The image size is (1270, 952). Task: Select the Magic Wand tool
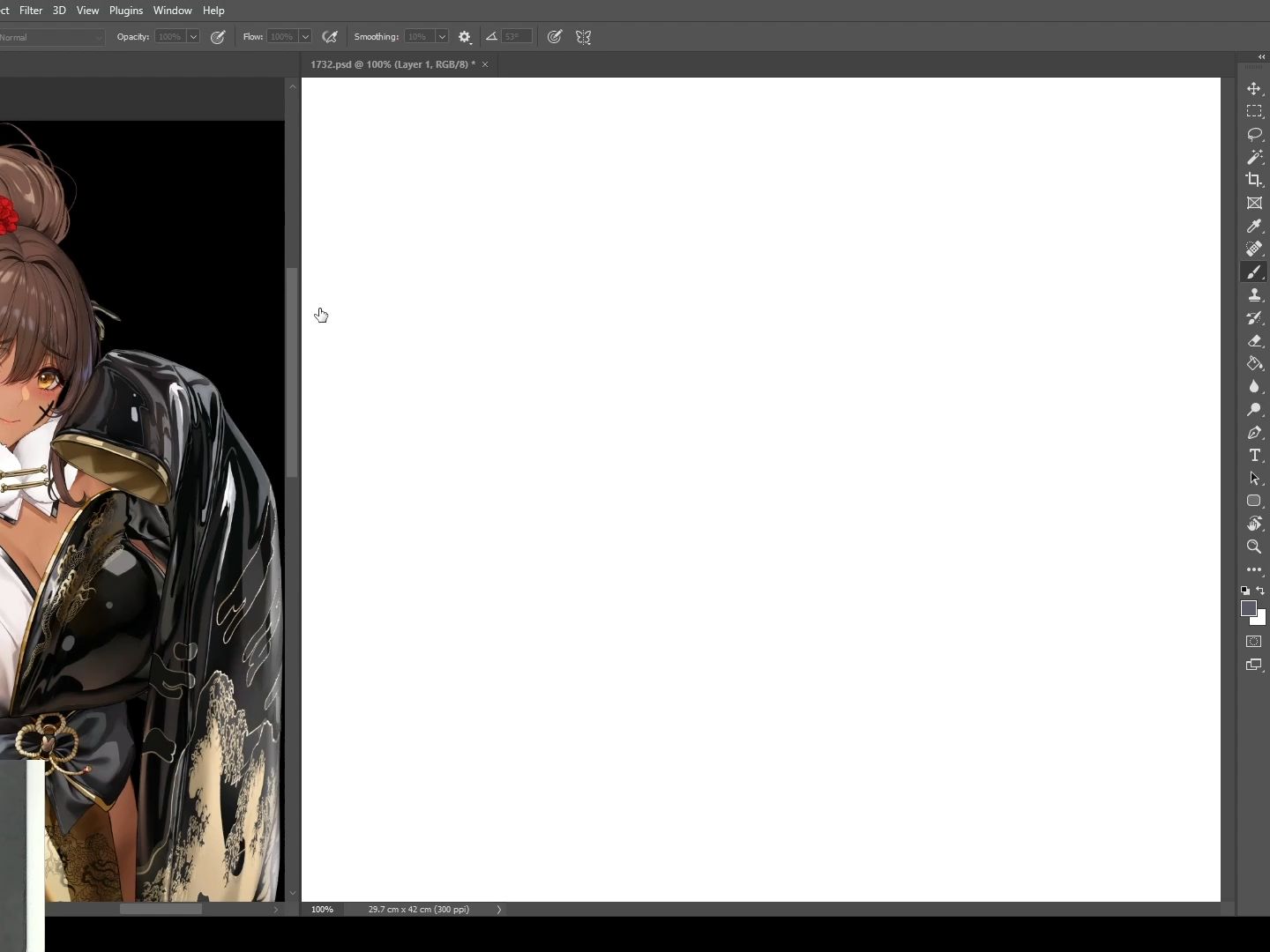[x=1253, y=158]
